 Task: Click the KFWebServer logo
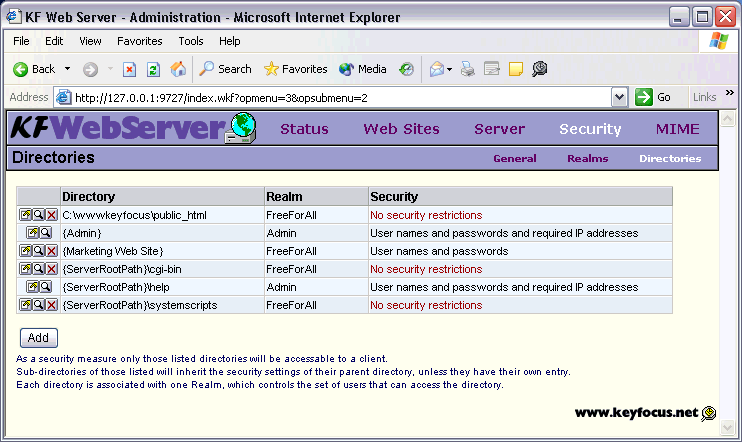click(x=133, y=128)
